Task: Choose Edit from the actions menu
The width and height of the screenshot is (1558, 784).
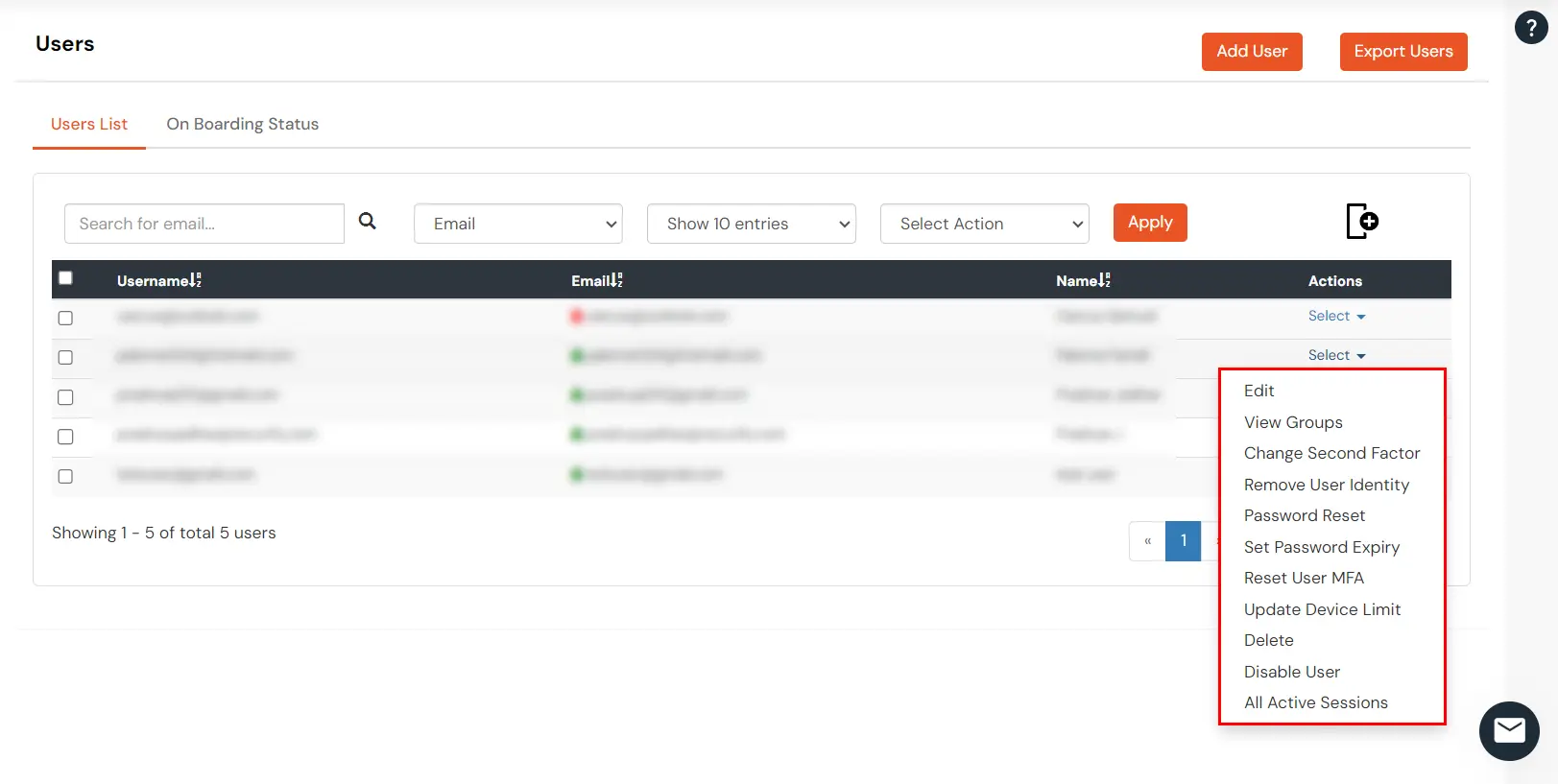Action: (x=1259, y=391)
